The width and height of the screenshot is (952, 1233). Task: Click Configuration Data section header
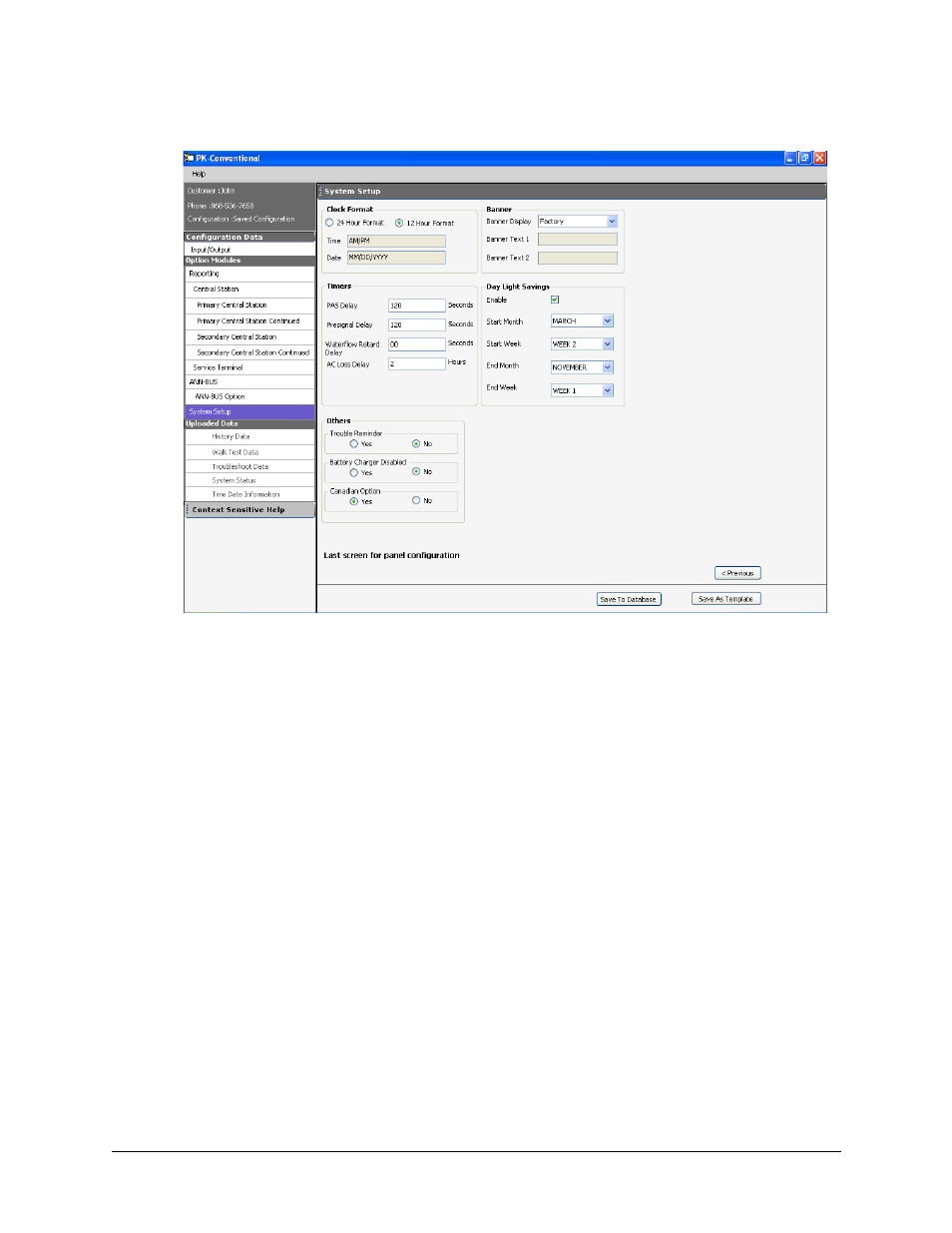[x=249, y=238]
